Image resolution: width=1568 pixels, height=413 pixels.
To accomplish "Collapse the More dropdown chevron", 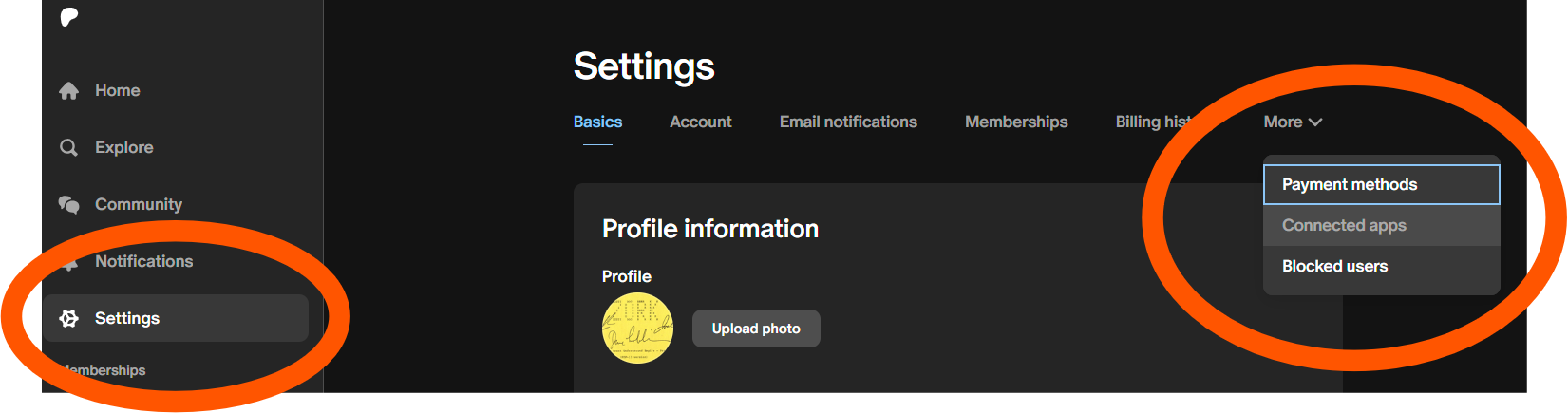I will tap(1315, 122).
